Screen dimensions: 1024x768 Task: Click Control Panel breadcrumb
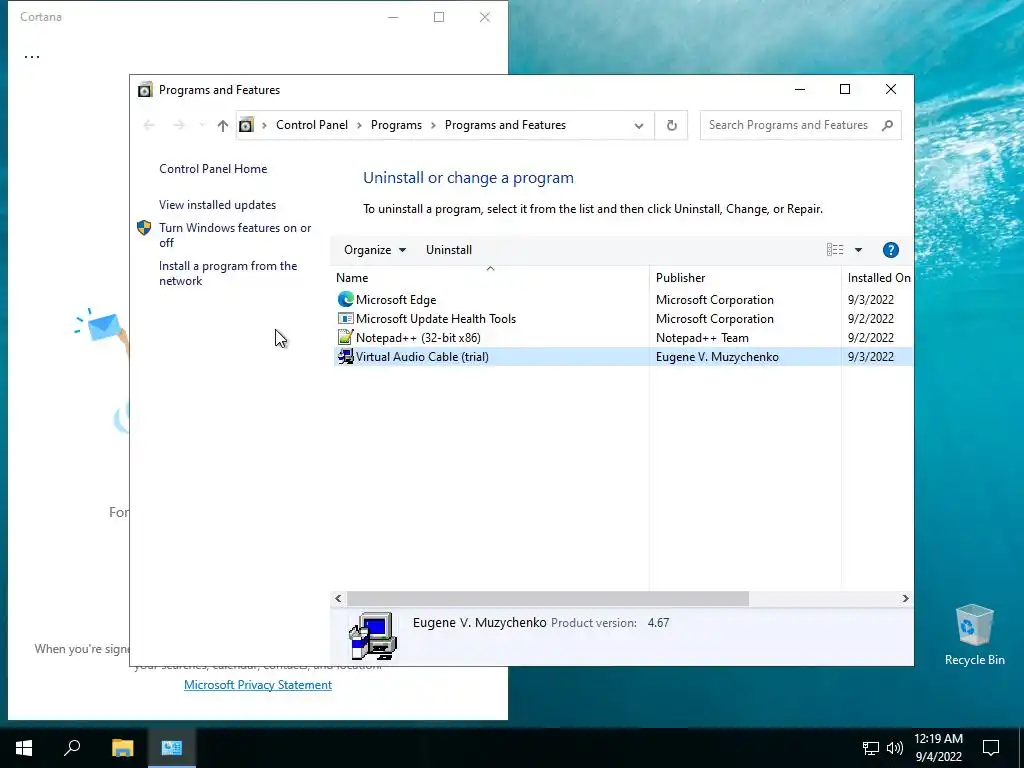[x=312, y=125]
